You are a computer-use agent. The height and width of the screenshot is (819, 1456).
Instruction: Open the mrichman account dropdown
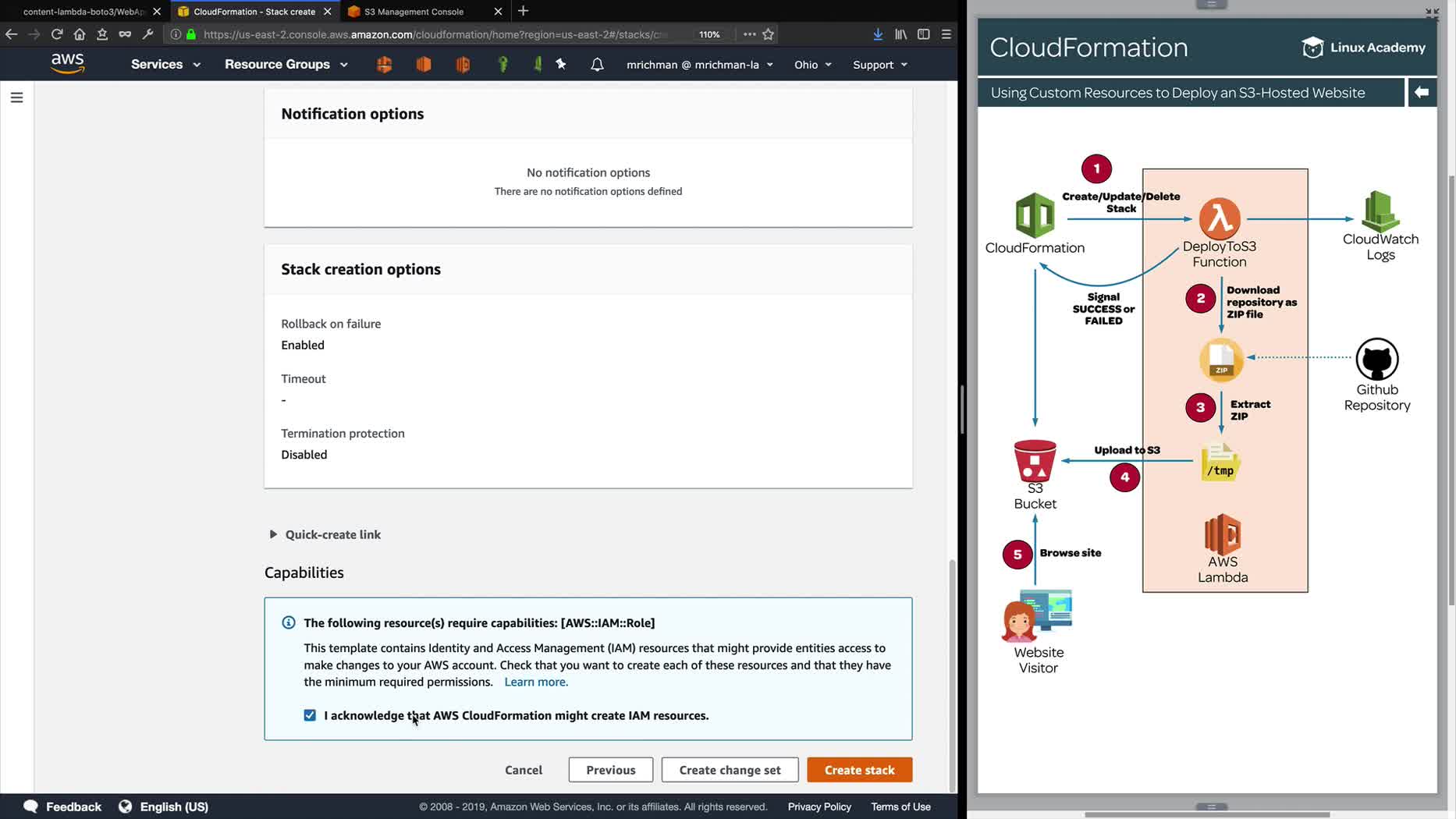pyautogui.click(x=700, y=65)
